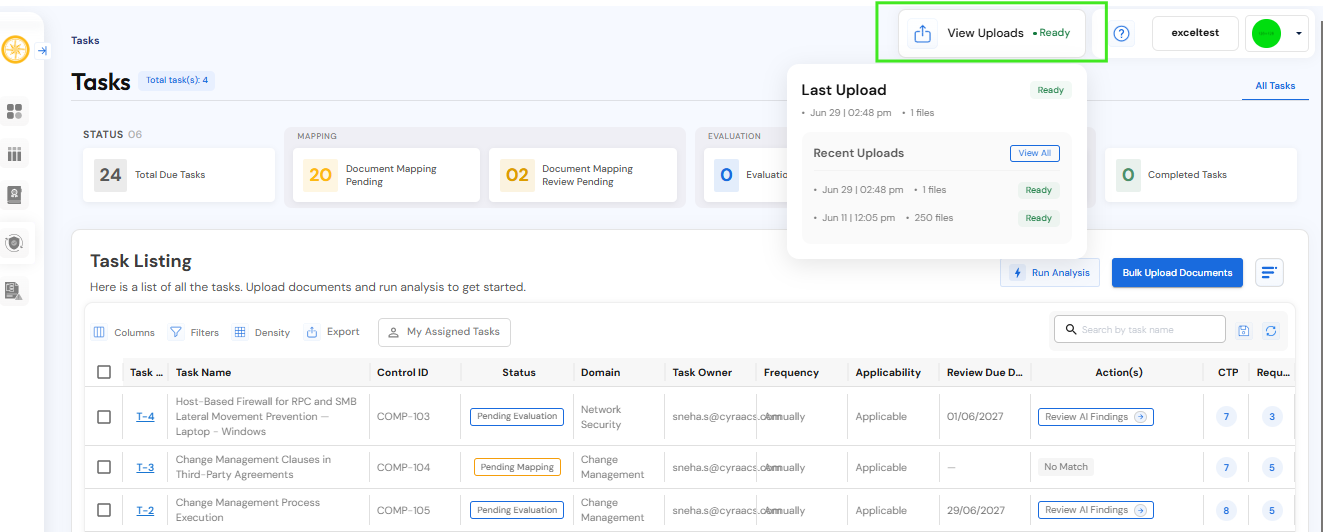Click the save view icon near search
The image size is (1323, 532).
click(x=1244, y=330)
